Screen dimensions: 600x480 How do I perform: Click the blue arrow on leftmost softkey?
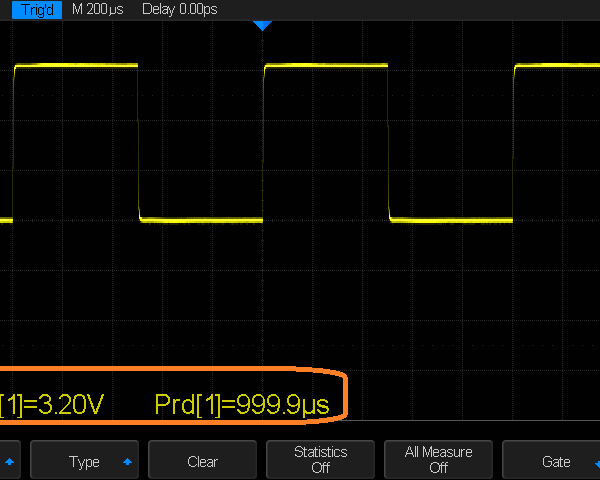[x=10, y=462]
